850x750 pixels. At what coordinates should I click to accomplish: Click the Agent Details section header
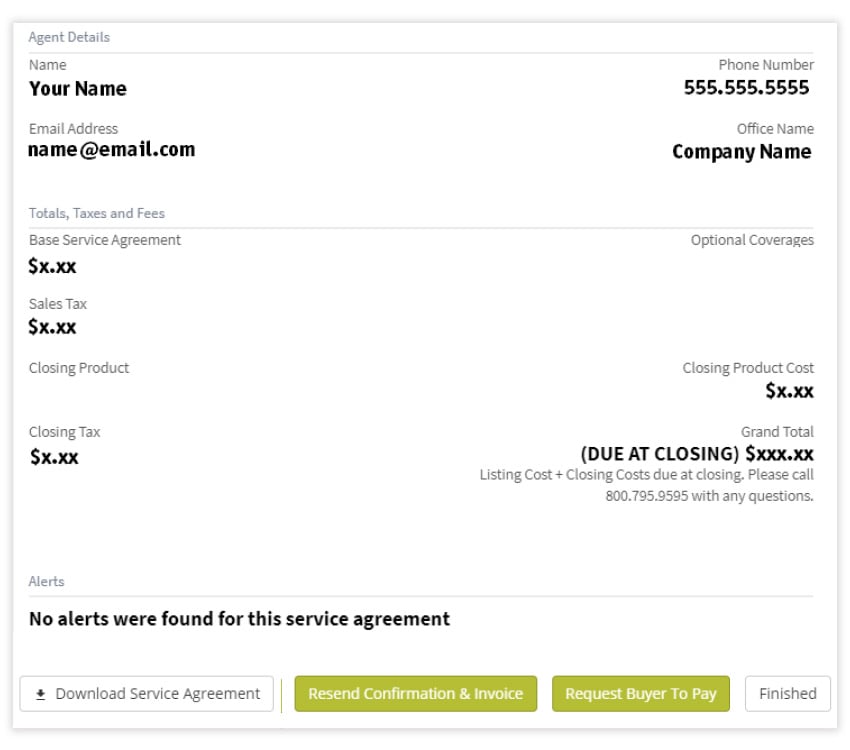[69, 37]
